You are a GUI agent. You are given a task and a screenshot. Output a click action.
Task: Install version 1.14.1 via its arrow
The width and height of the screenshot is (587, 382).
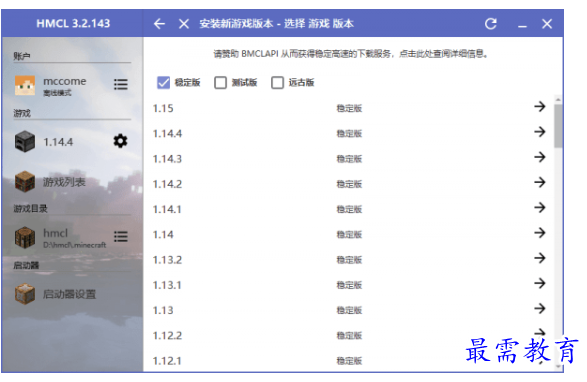(x=539, y=207)
